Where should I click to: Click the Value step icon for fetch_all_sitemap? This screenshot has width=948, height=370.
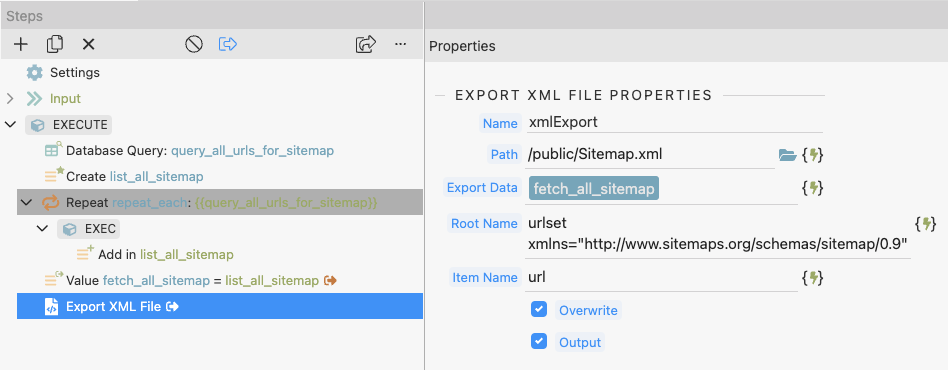click(54, 280)
